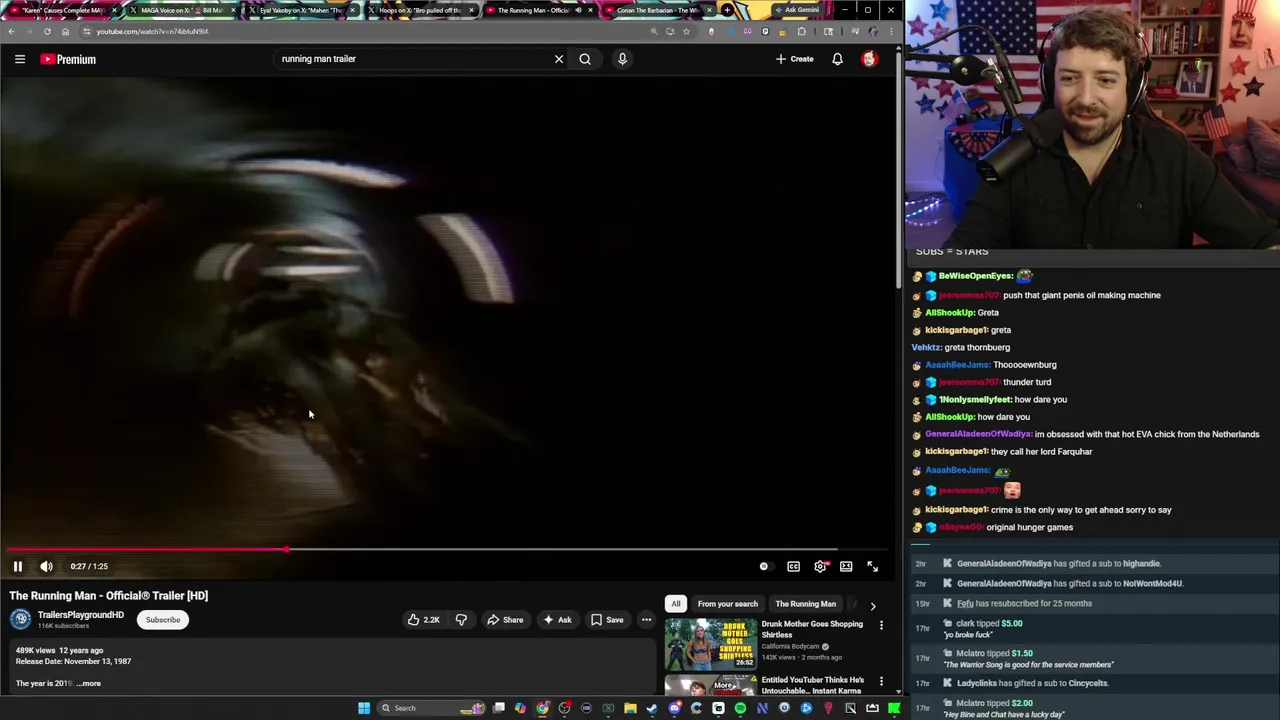
Task: Open the notifications bell
Action: [837, 59]
